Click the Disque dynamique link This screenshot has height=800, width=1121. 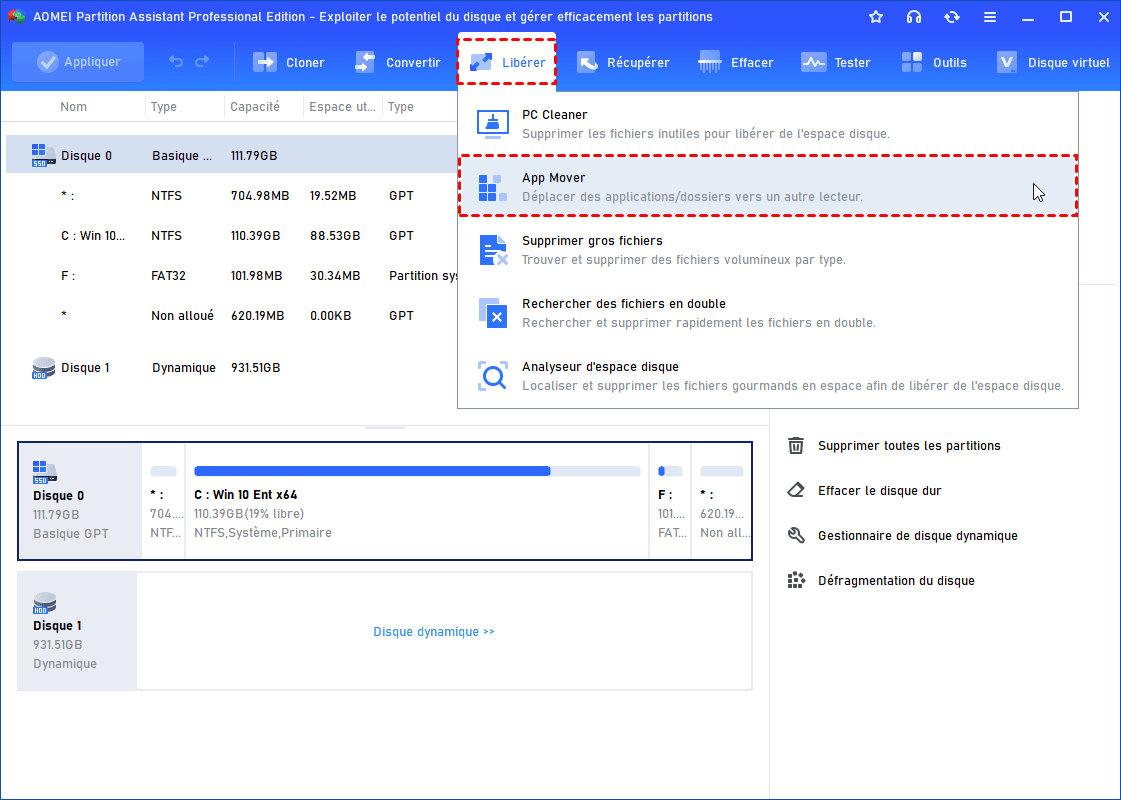tap(434, 632)
